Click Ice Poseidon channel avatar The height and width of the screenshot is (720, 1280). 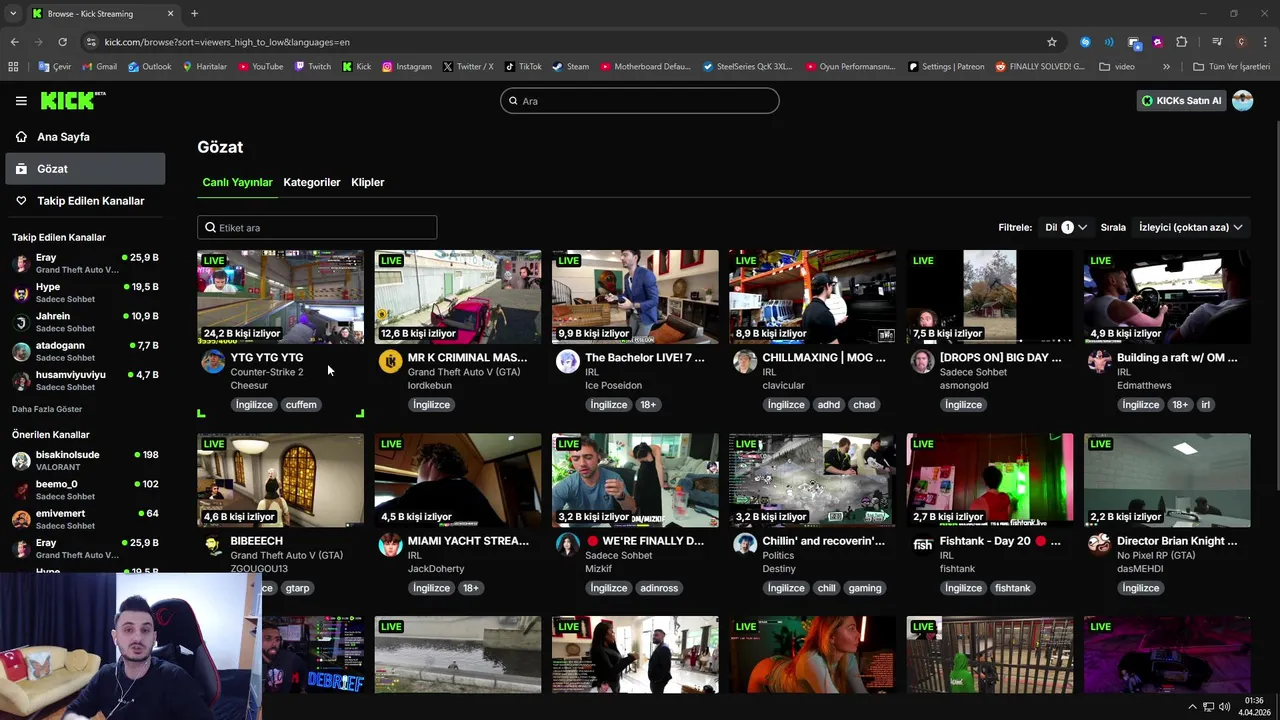(x=567, y=361)
